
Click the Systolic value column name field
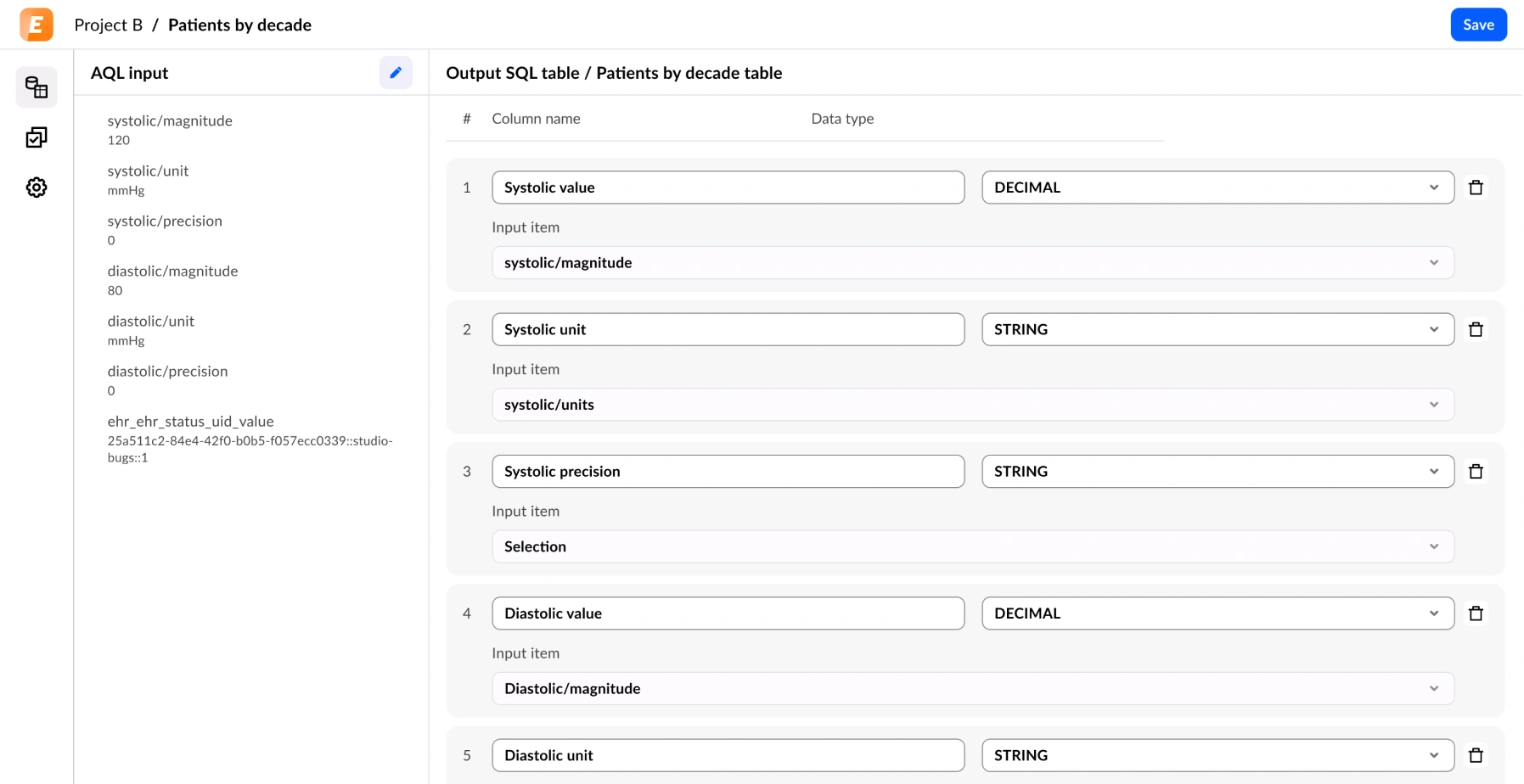[x=728, y=188]
